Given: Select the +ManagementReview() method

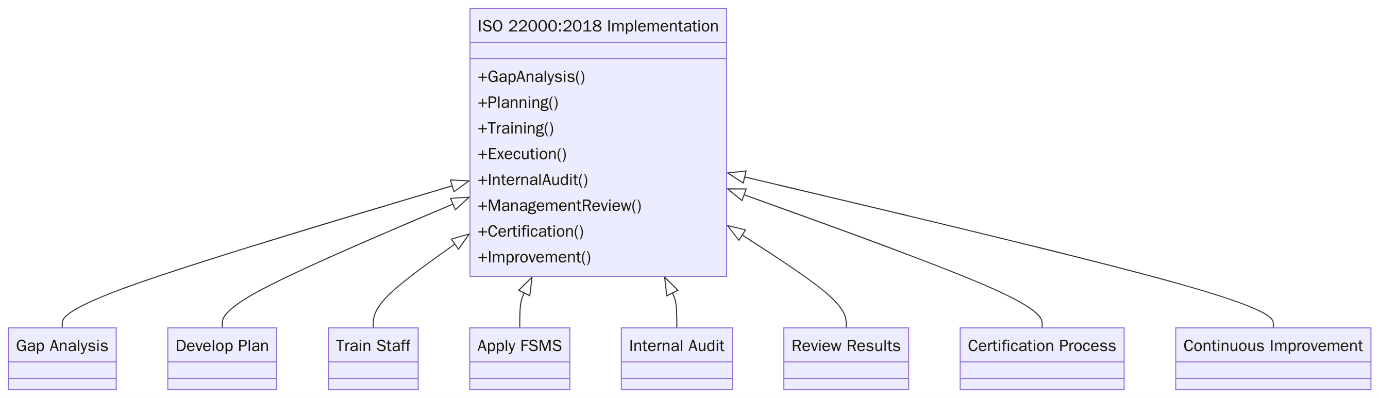Looking at the screenshot, I should 560,206.
